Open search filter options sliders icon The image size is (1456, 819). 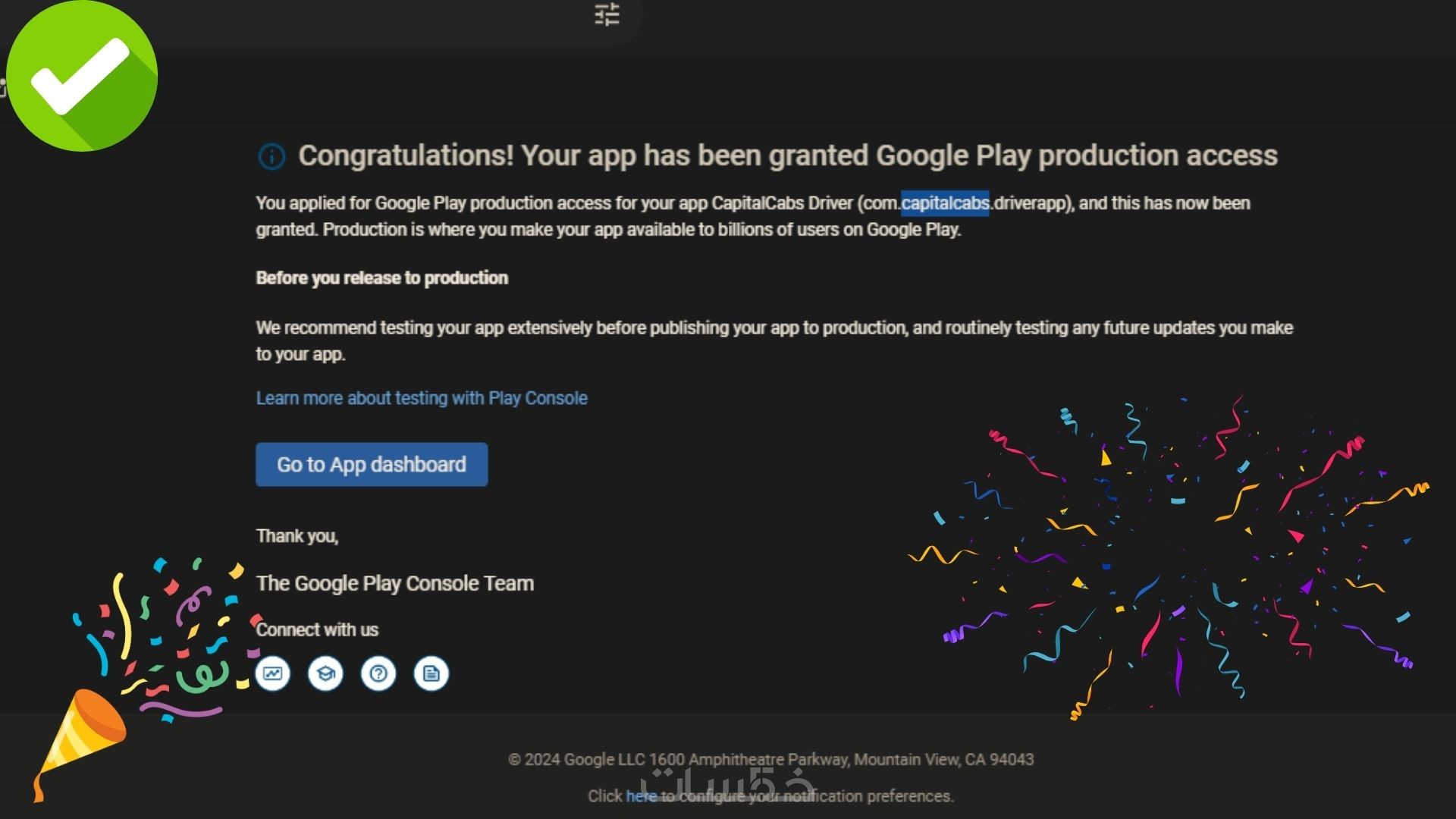[607, 14]
